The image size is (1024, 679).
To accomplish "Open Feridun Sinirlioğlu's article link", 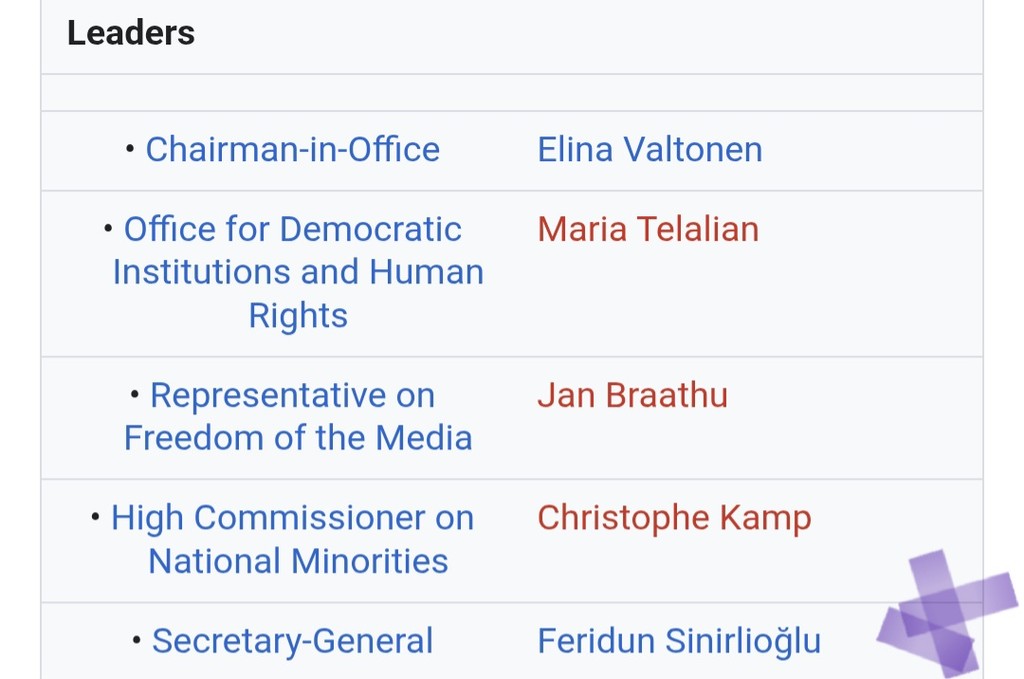I will (679, 640).
